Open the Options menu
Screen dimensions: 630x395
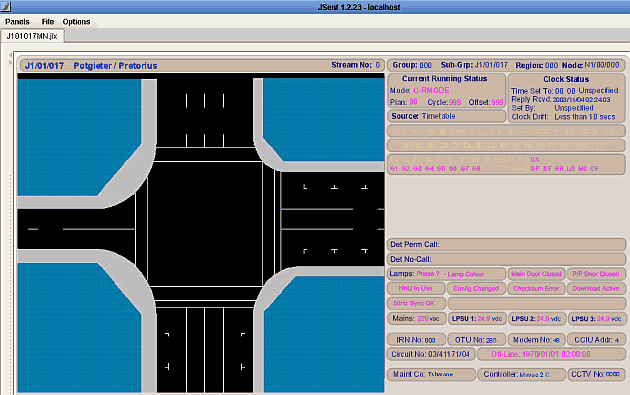(76, 22)
